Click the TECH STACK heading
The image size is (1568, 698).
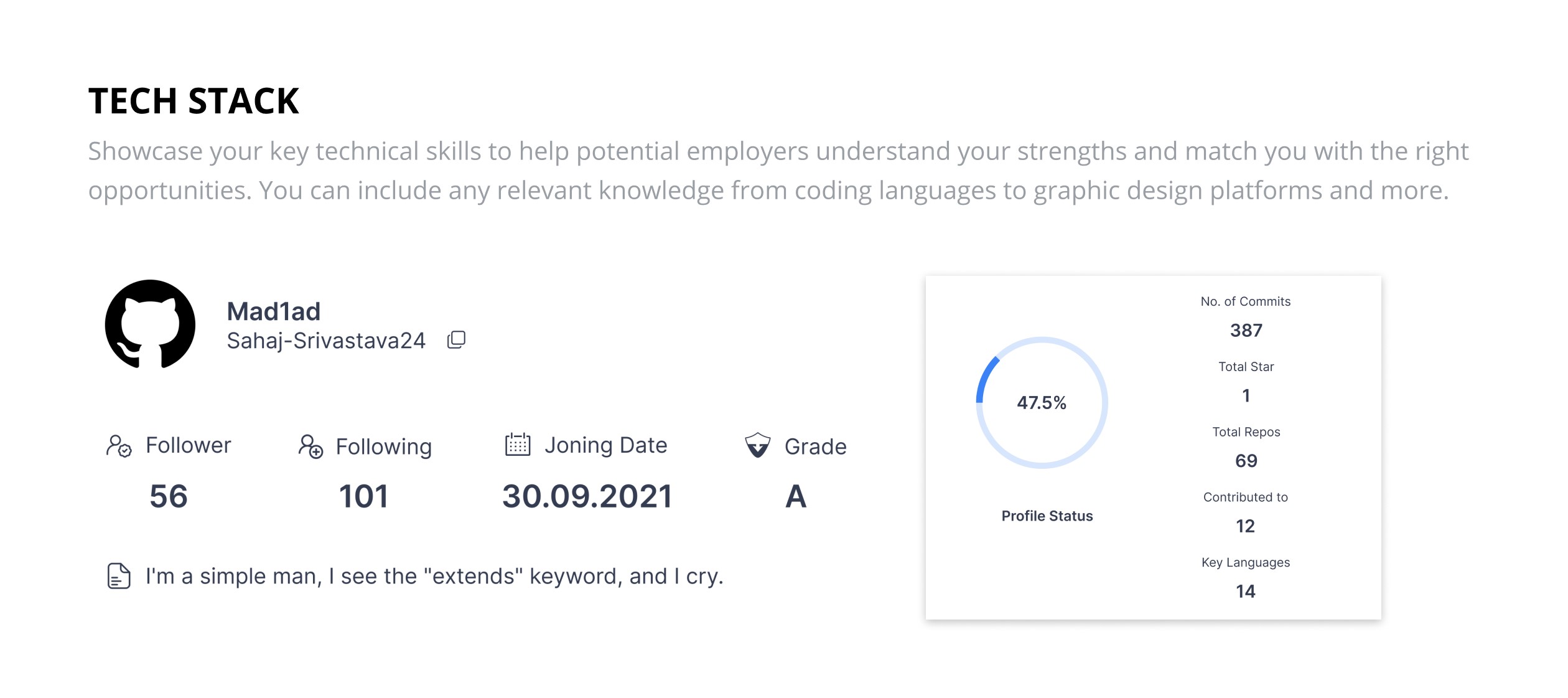pyautogui.click(x=194, y=101)
